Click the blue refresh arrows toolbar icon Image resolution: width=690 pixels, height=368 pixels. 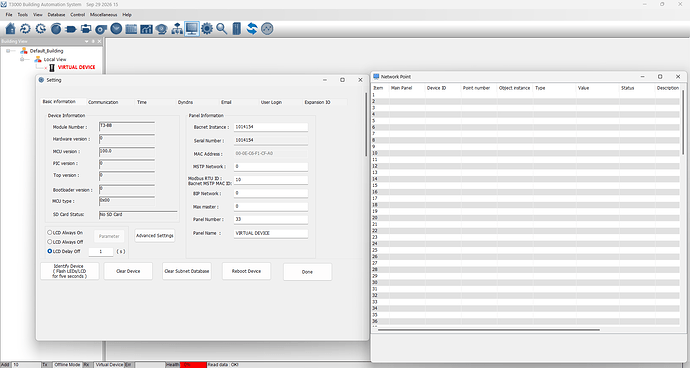coord(252,29)
